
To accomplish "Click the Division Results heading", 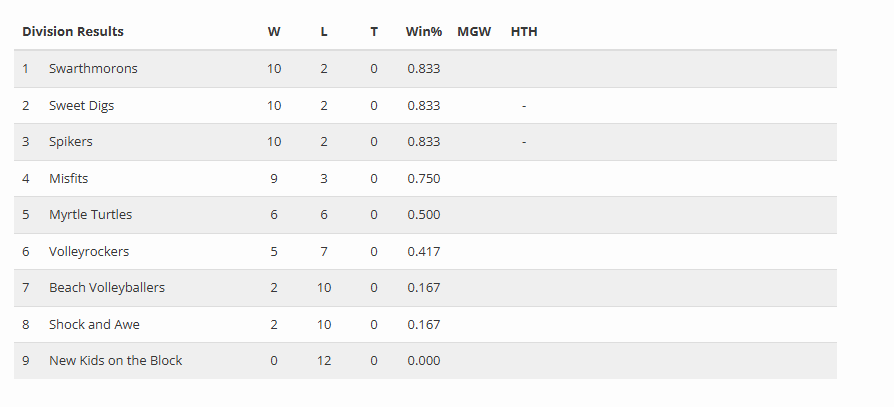I will point(73,31).
